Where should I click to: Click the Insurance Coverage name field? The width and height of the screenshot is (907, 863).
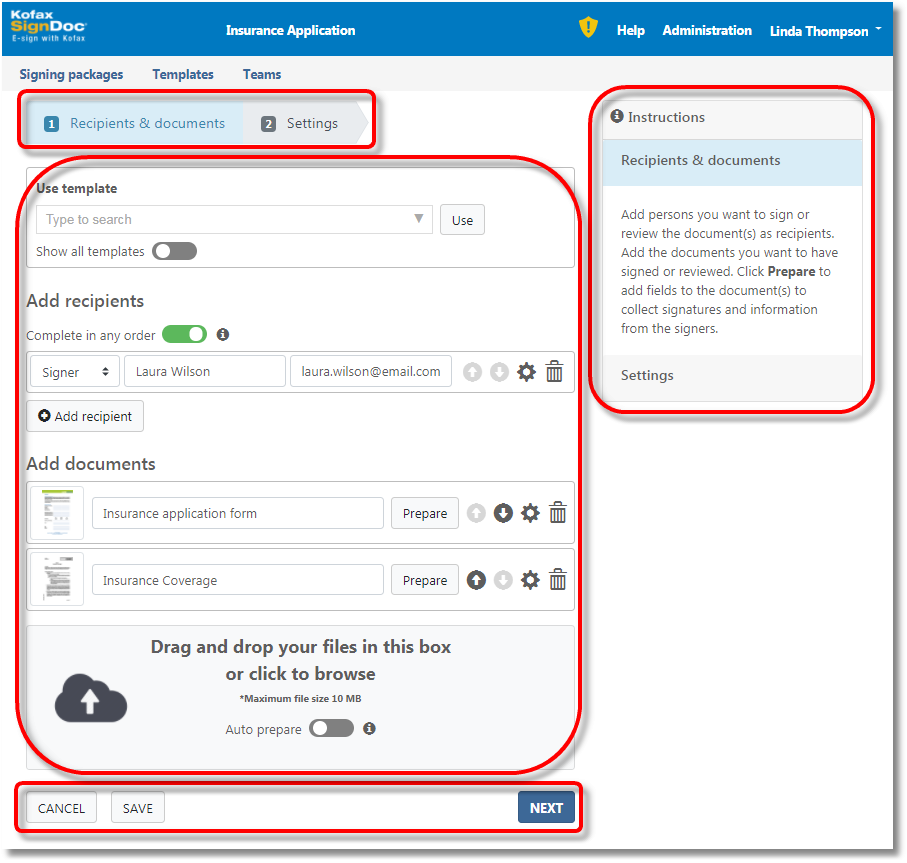pyautogui.click(x=237, y=580)
